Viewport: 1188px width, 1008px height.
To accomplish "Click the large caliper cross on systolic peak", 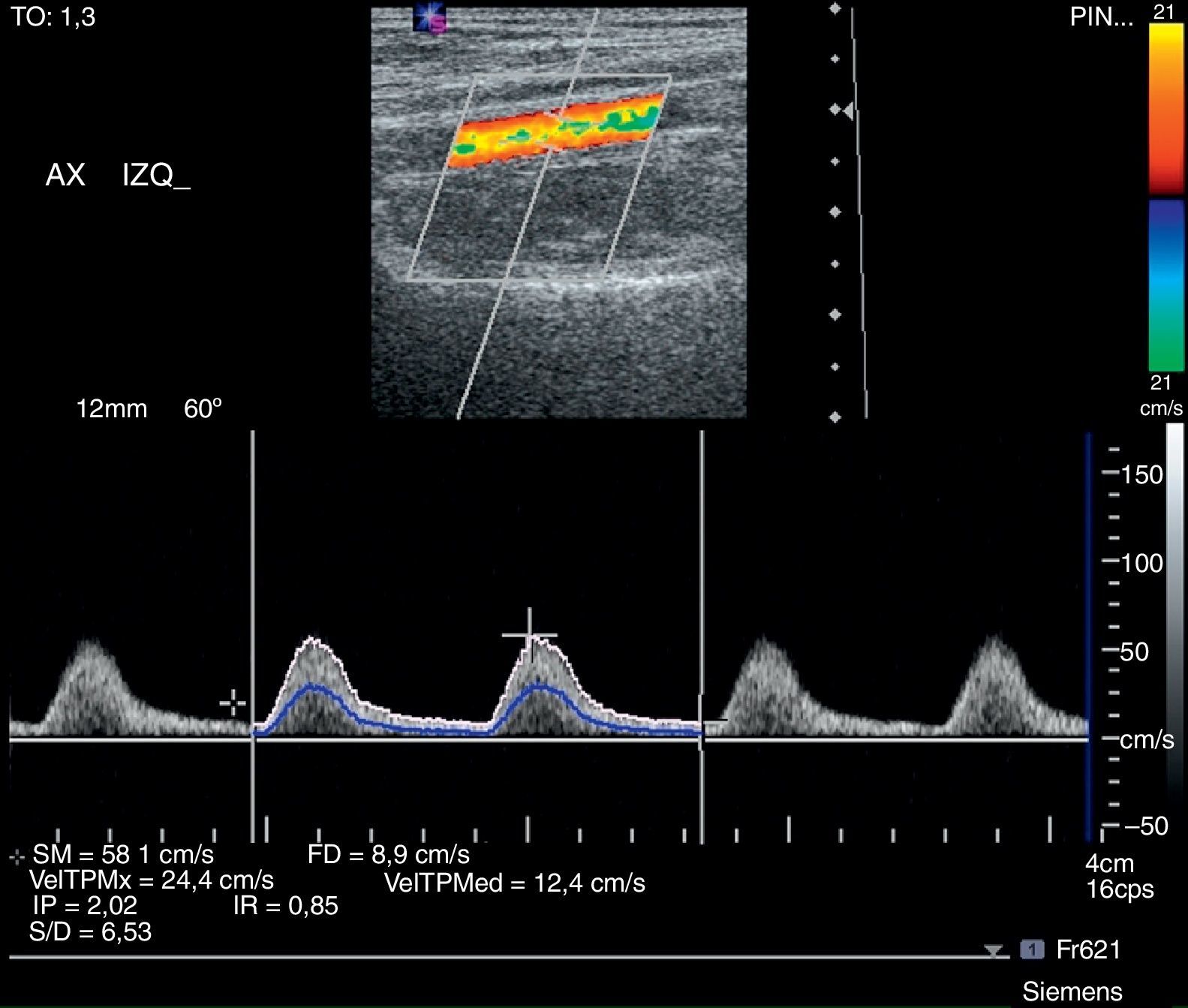I will coord(529,635).
